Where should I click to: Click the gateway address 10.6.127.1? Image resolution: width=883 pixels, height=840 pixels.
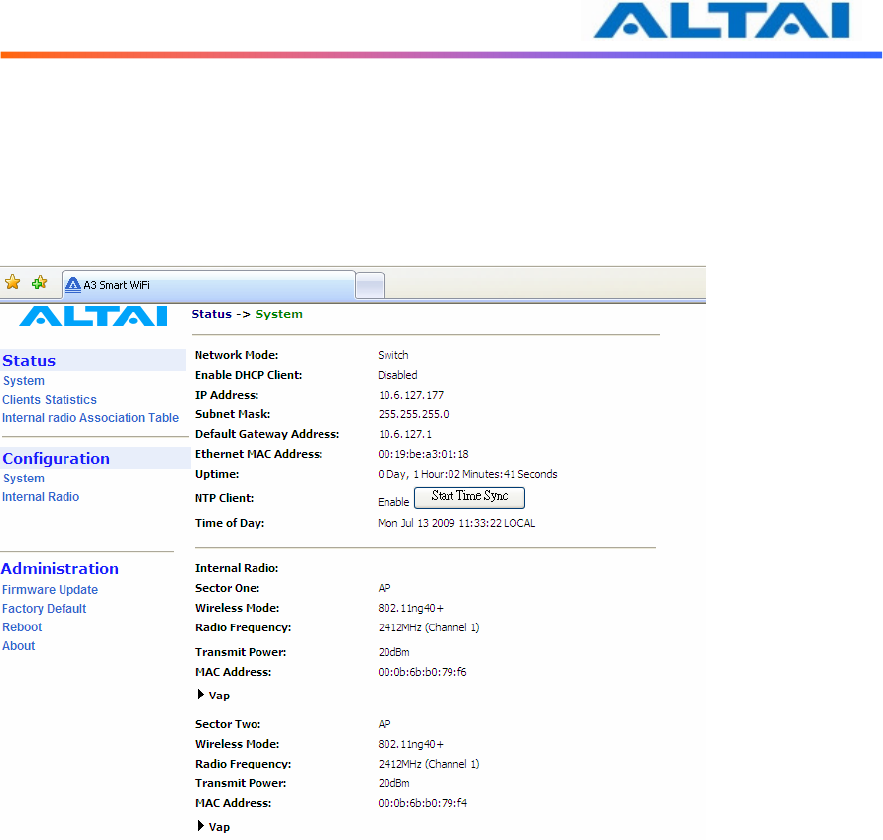tap(405, 434)
